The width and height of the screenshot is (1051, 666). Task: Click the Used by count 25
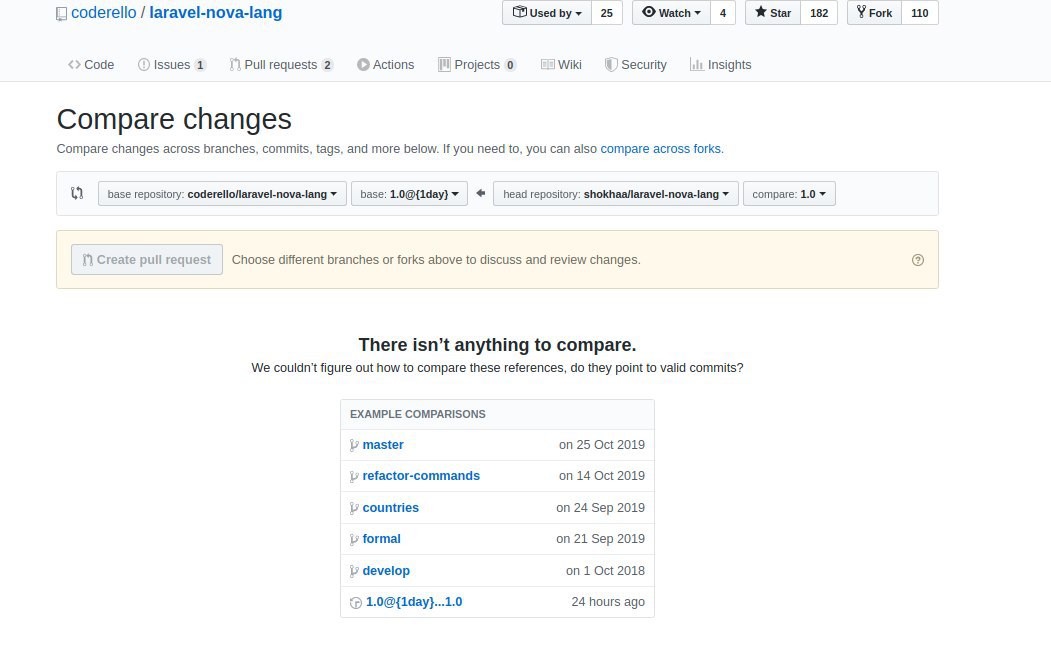(x=607, y=13)
